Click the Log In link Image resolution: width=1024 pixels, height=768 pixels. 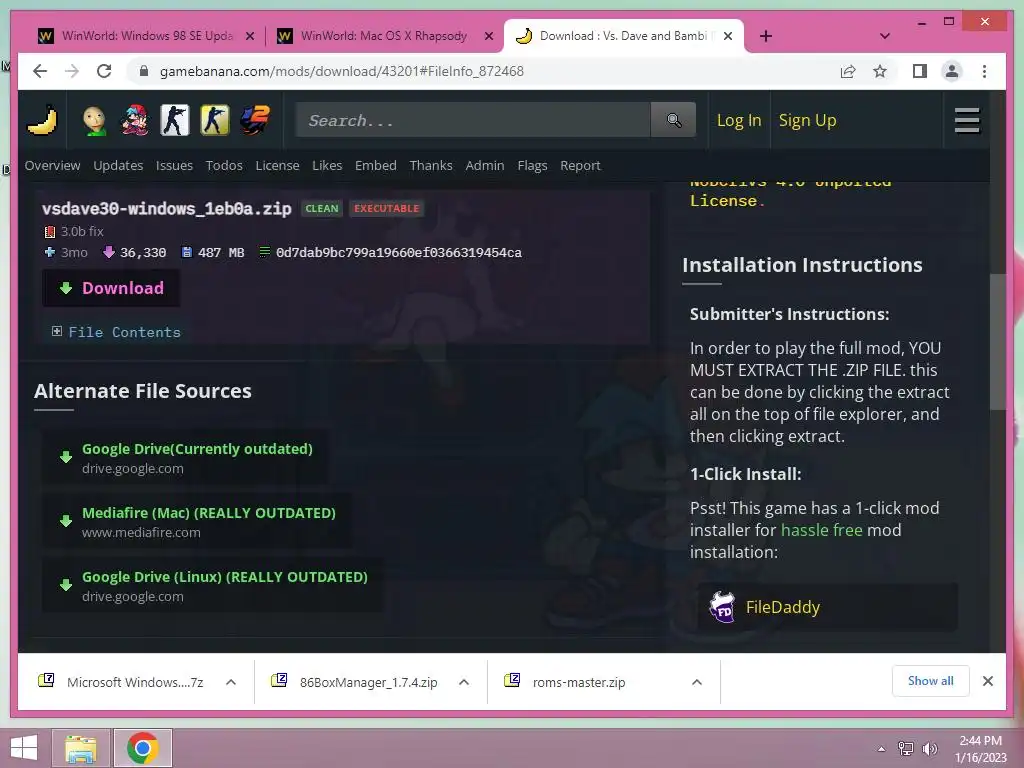pyautogui.click(x=739, y=120)
